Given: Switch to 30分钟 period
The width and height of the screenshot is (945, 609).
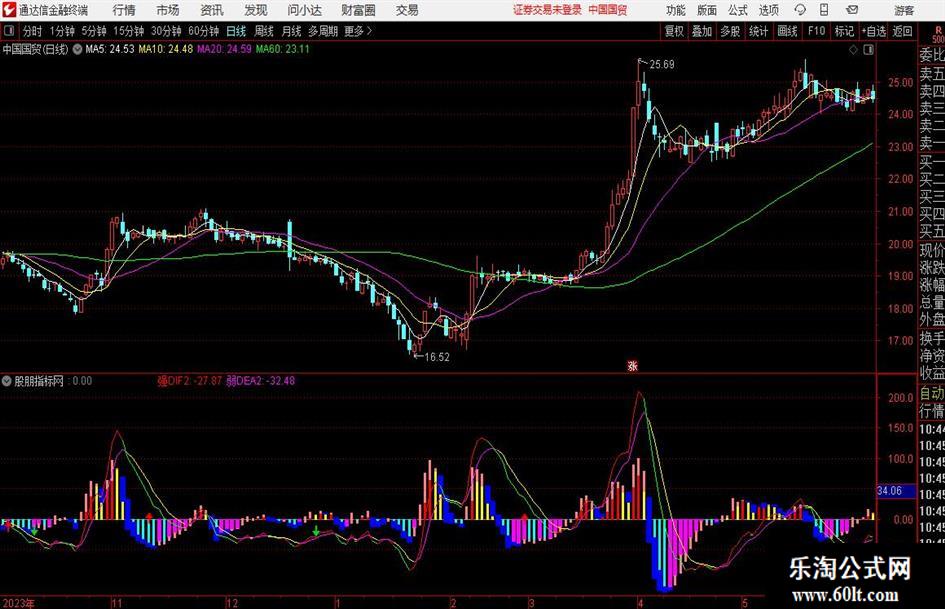Looking at the screenshot, I should 166,31.
